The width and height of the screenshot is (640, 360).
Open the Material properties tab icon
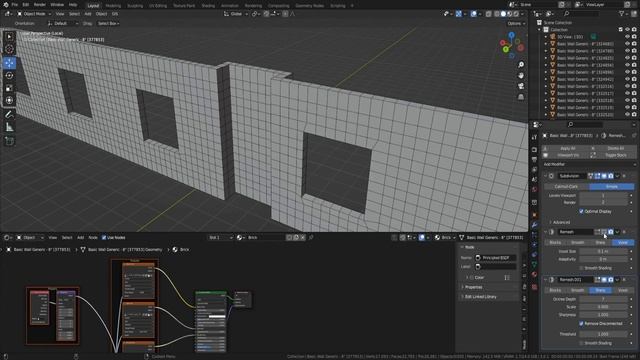tap(534, 274)
